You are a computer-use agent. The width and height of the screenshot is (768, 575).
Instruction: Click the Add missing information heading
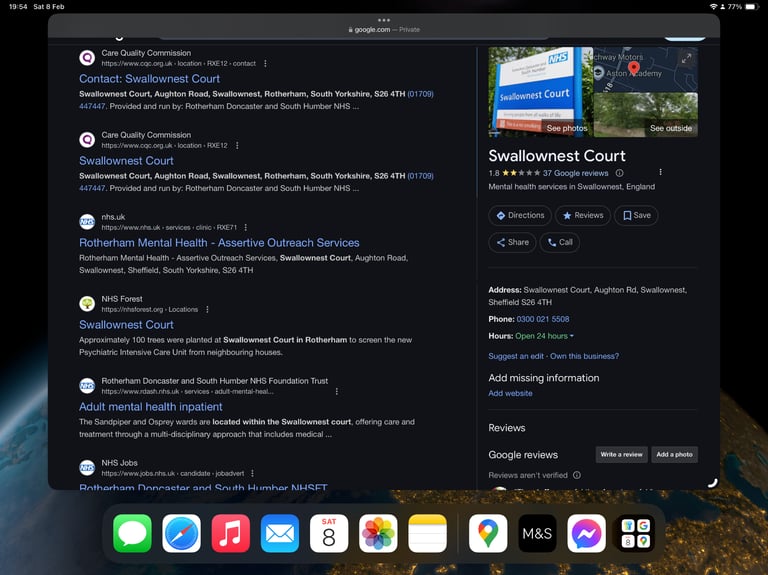(544, 378)
